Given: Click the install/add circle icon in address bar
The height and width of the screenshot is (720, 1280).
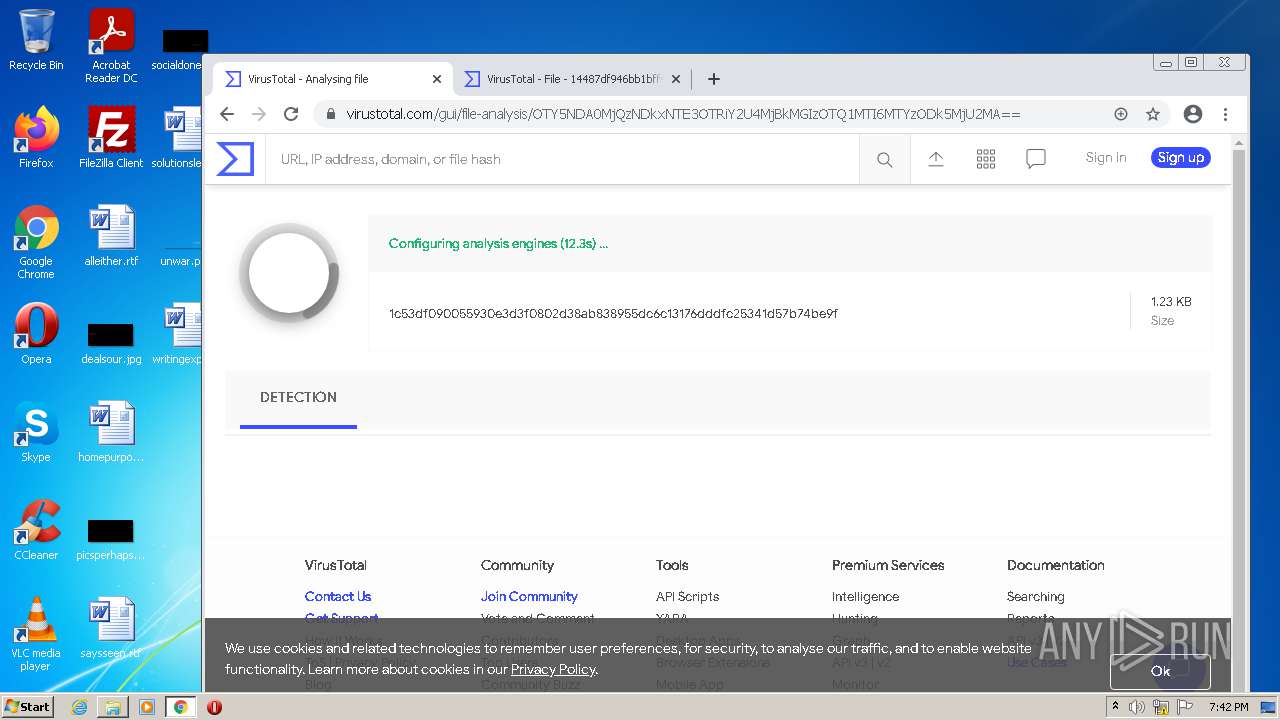Looking at the screenshot, I should coord(1121,114).
